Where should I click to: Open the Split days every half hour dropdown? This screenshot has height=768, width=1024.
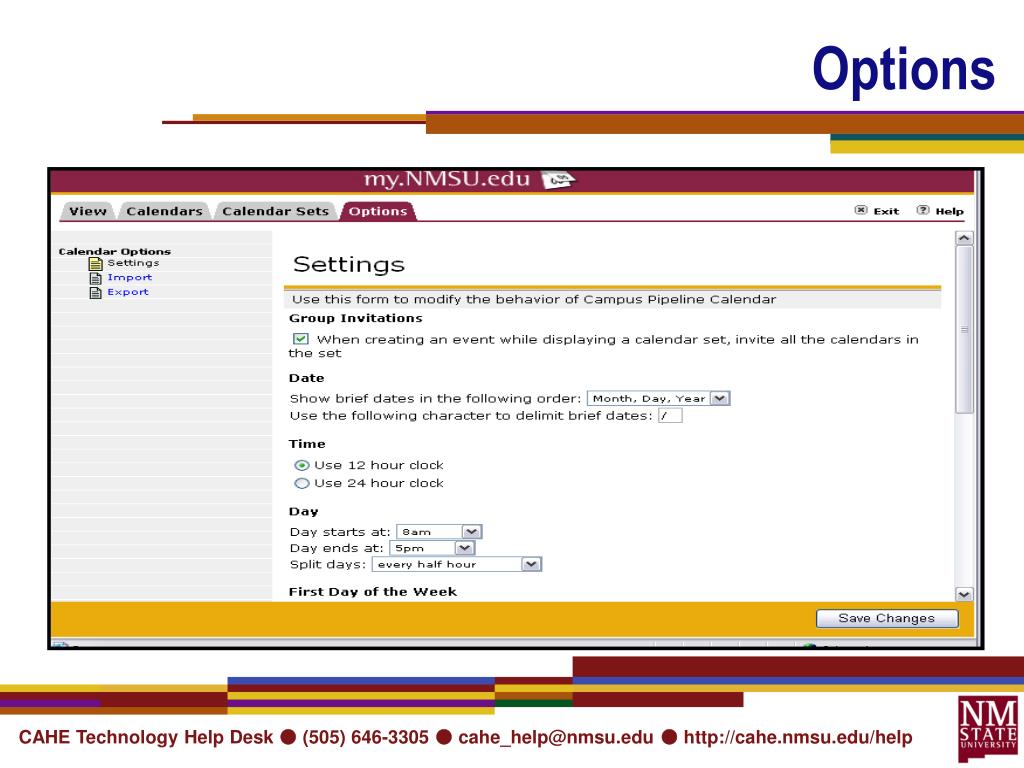[456, 564]
